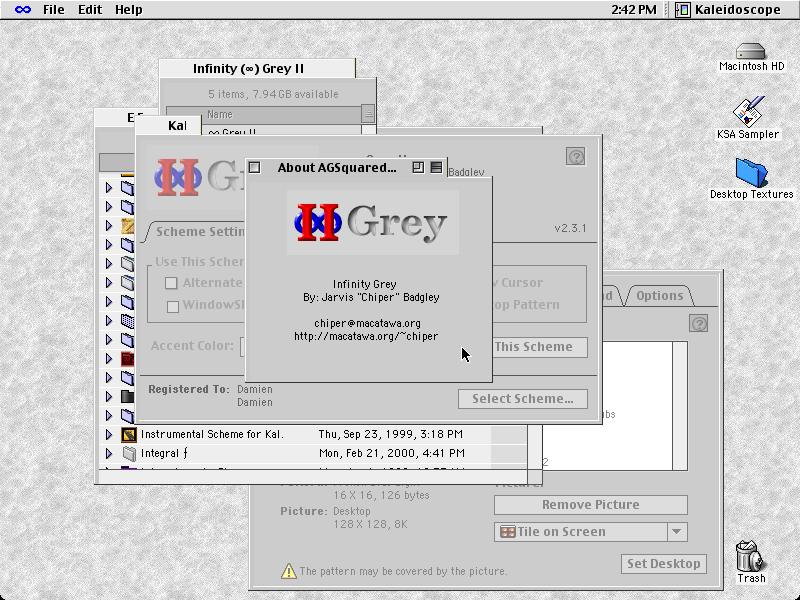Expand the tan textured icon row triangle
The image size is (800, 600).
[x=109, y=225]
